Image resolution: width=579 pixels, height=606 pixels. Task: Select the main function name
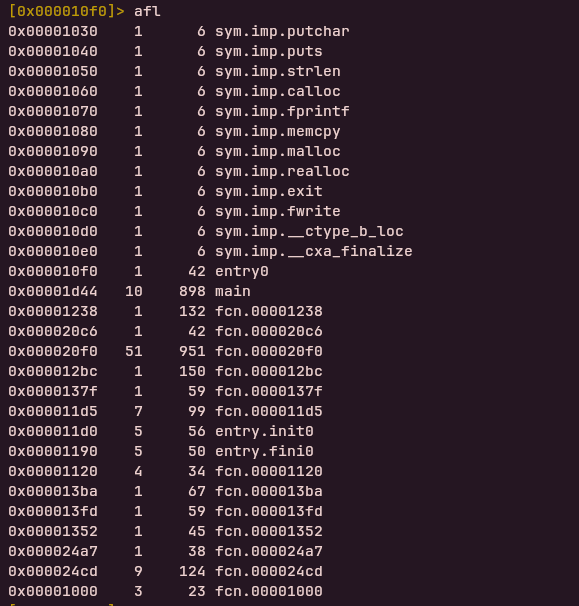click(x=233, y=291)
